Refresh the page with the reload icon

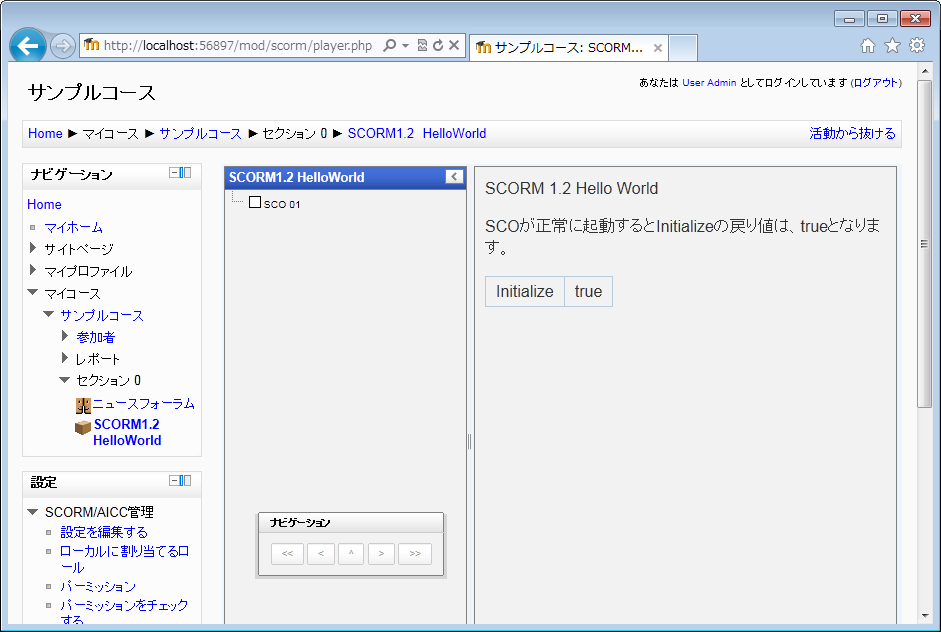pos(437,46)
